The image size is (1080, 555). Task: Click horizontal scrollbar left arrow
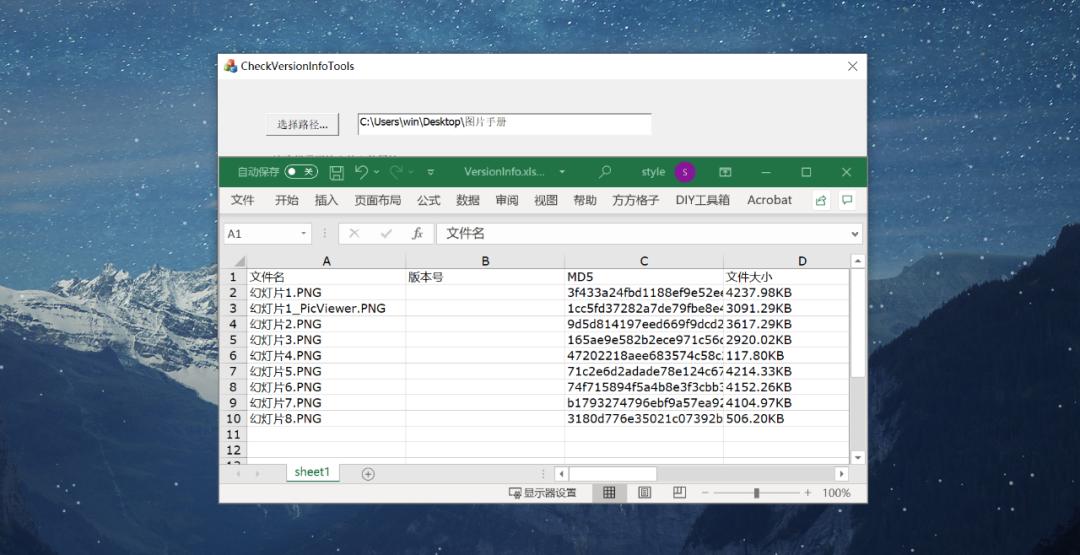[x=561, y=474]
